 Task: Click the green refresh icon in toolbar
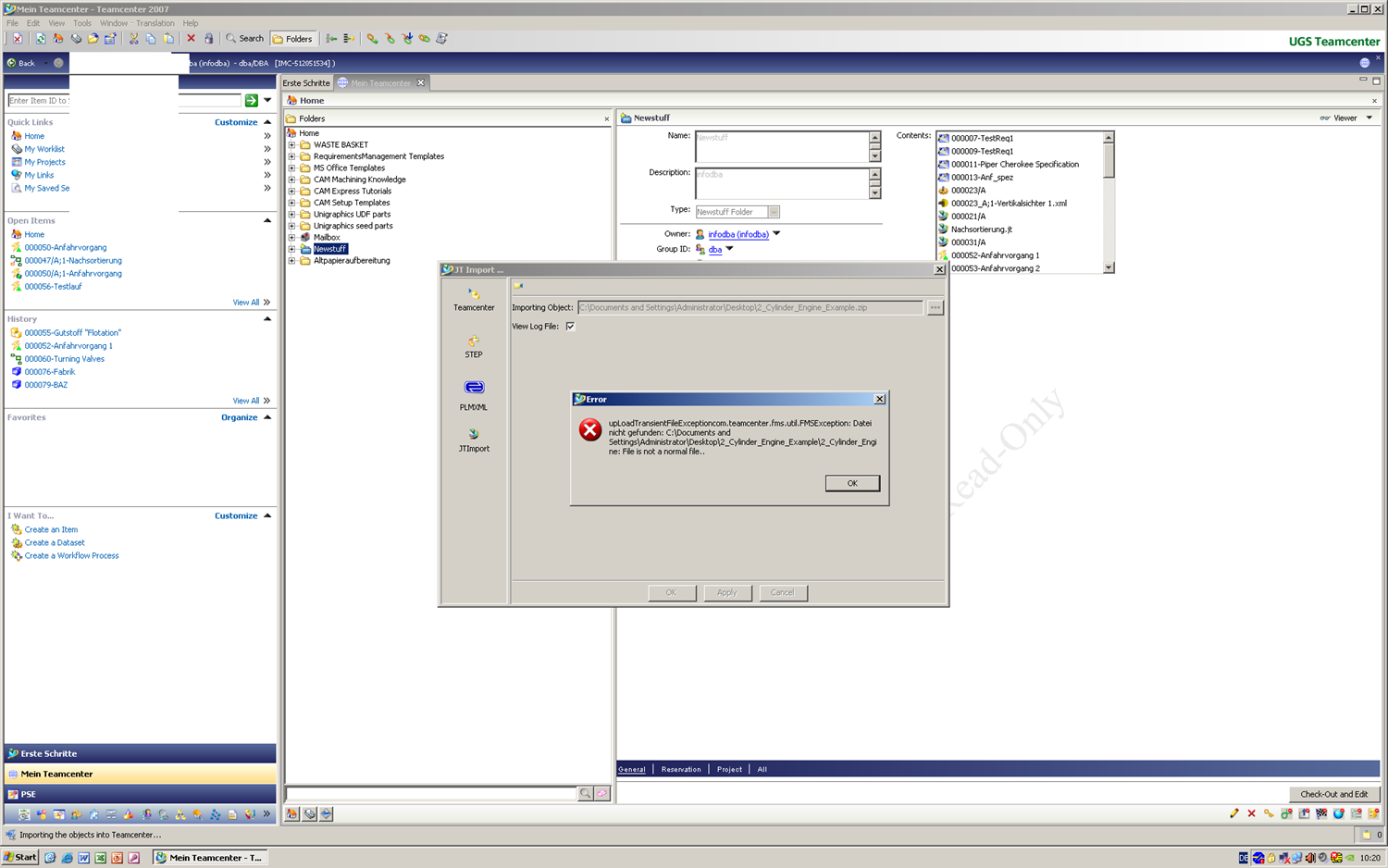pyautogui.click(x=41, y=39)
